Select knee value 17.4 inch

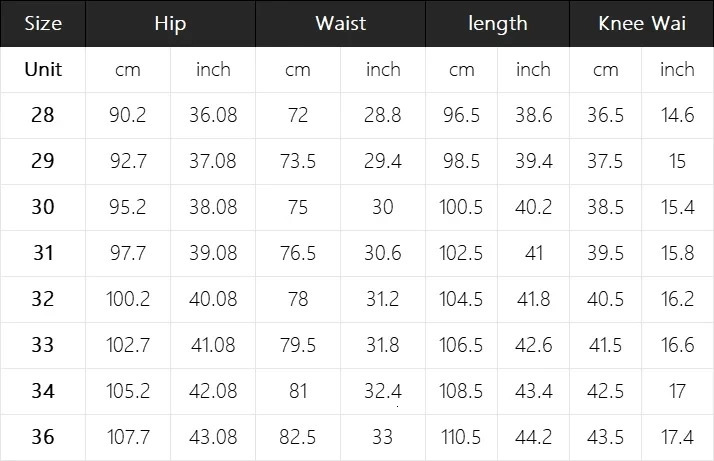677,437
